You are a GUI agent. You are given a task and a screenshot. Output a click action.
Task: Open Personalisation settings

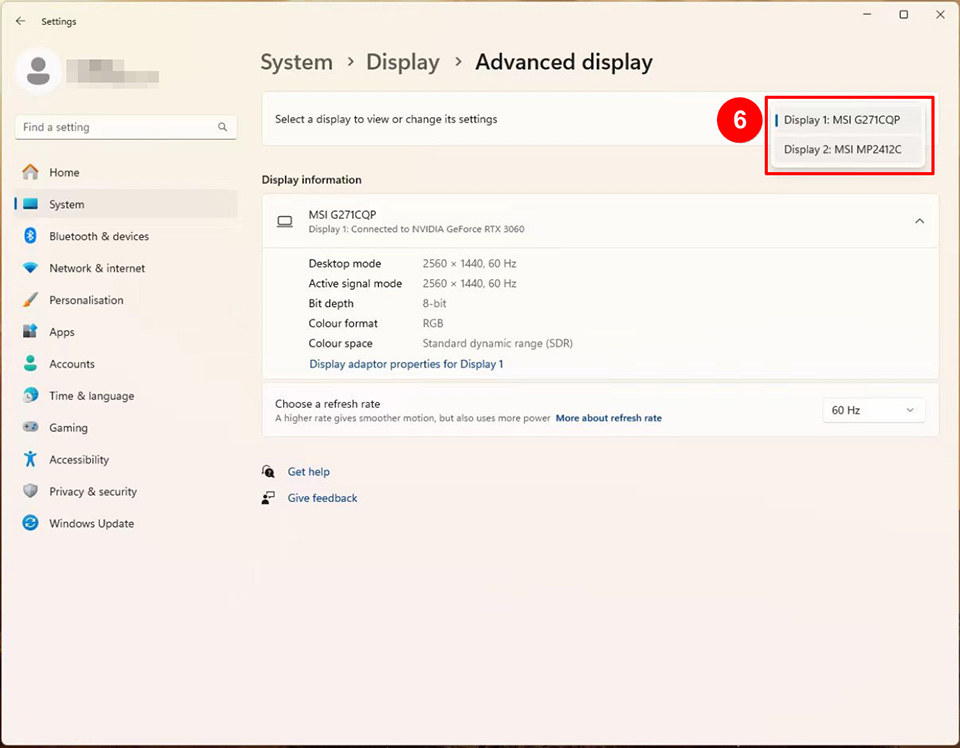[x=126, y=299]
